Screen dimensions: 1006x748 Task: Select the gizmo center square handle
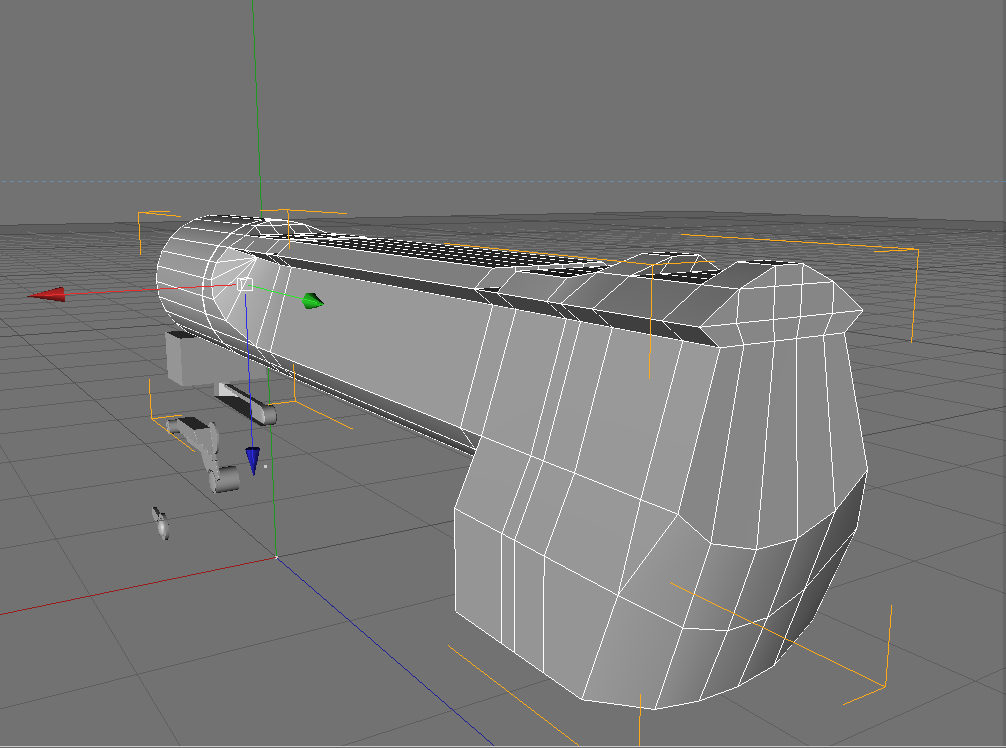coord(244,284)
